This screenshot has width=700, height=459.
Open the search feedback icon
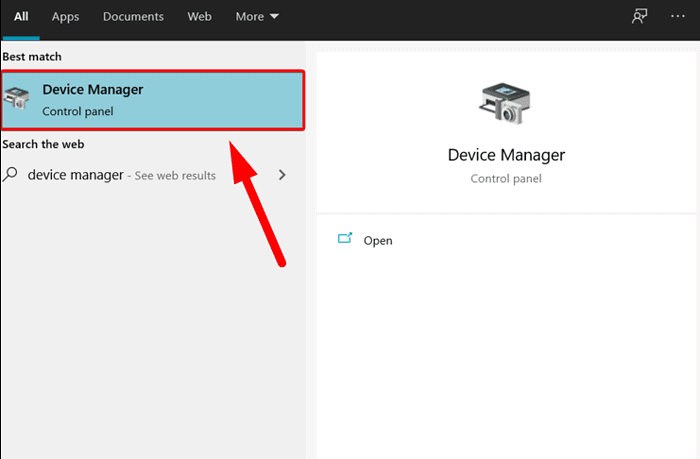(x=639, y=17)
